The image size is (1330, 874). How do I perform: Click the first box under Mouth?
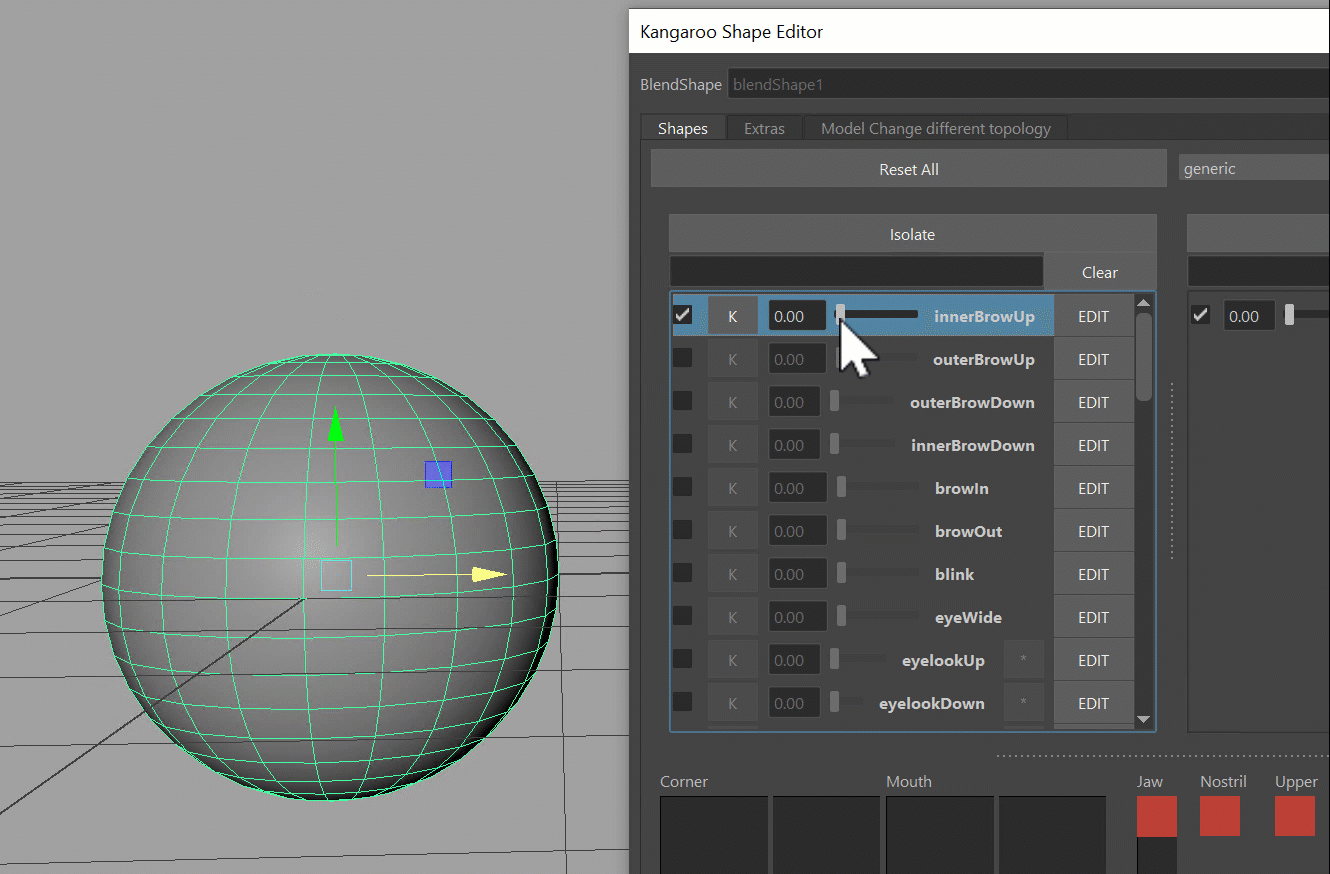pos(940,835)
